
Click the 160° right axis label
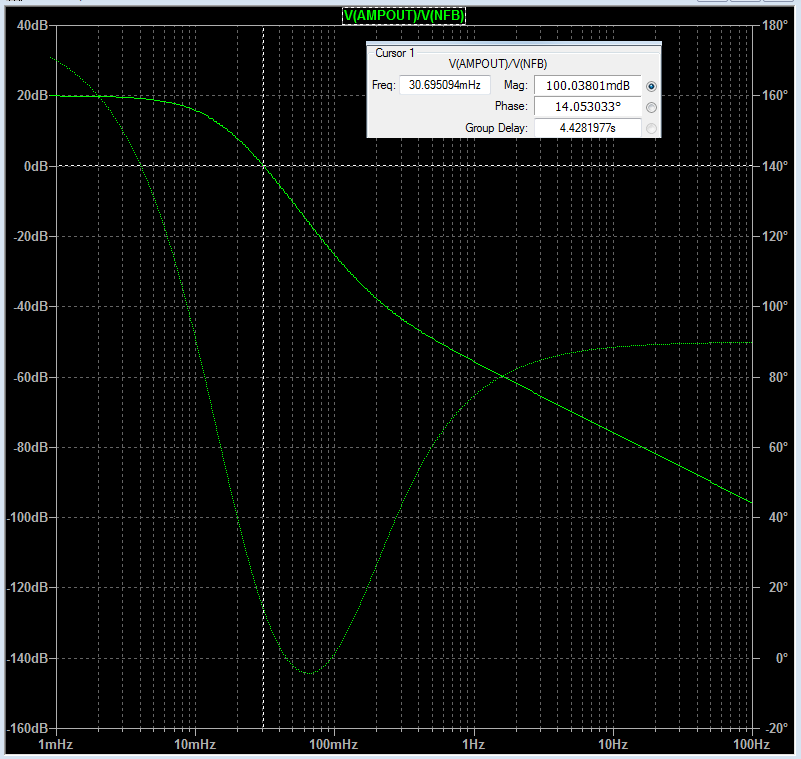coord(774,95)
